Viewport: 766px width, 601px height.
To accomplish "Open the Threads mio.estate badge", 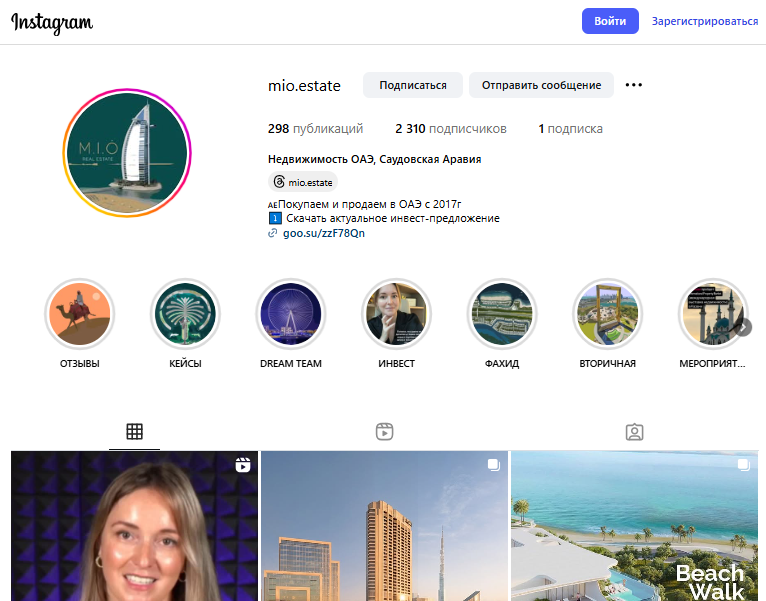I will 303,182.
